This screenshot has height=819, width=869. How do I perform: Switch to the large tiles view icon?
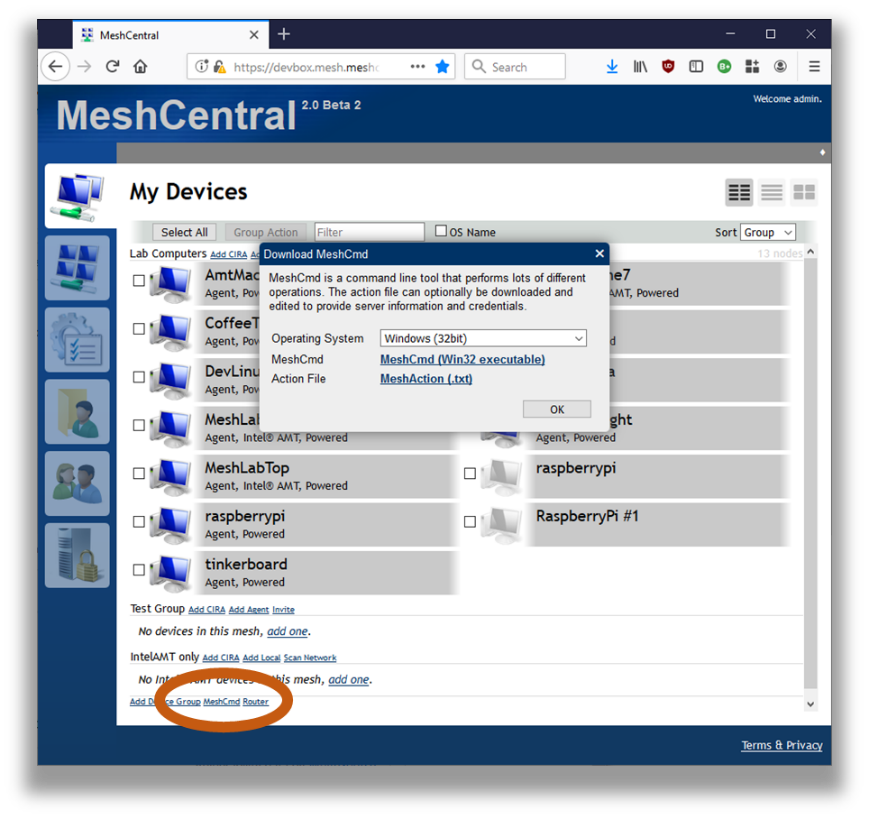[x=804, y=192]
